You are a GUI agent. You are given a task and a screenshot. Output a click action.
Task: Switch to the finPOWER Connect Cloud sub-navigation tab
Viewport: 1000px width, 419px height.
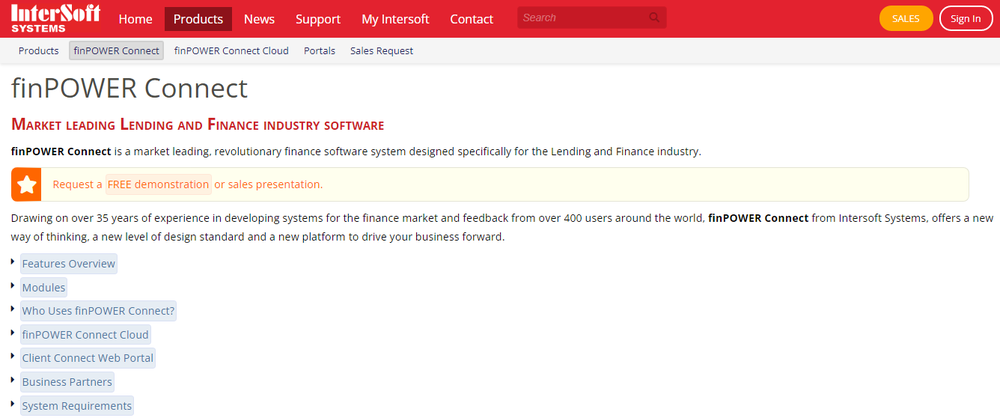[x=232, y=50]
